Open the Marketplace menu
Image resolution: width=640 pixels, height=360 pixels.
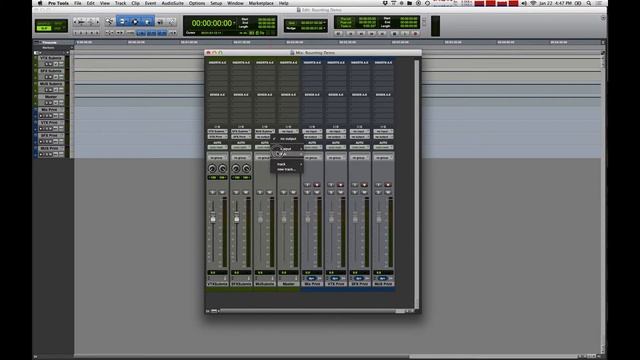coord(261,3)
